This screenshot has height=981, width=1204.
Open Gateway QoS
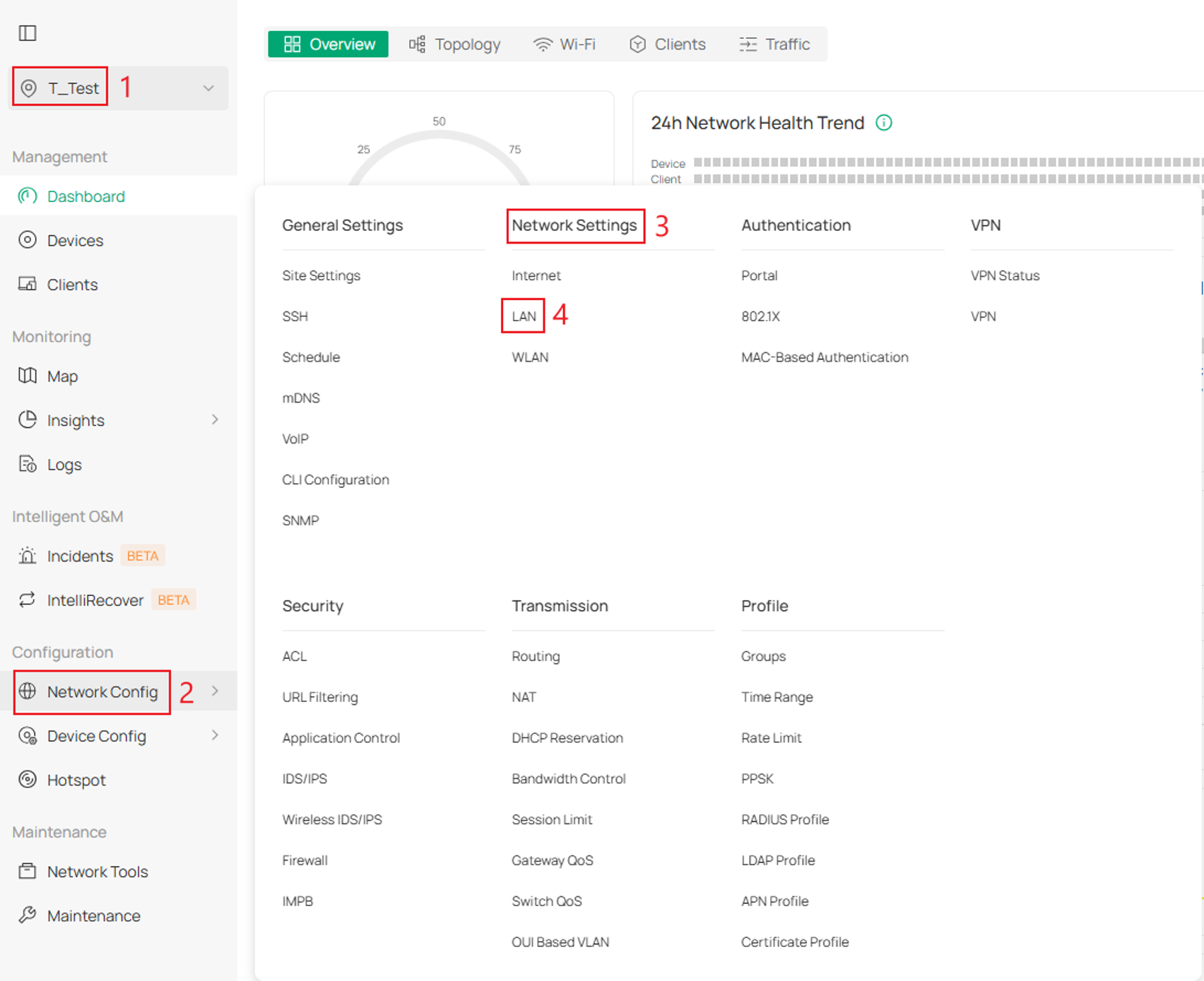553,860
